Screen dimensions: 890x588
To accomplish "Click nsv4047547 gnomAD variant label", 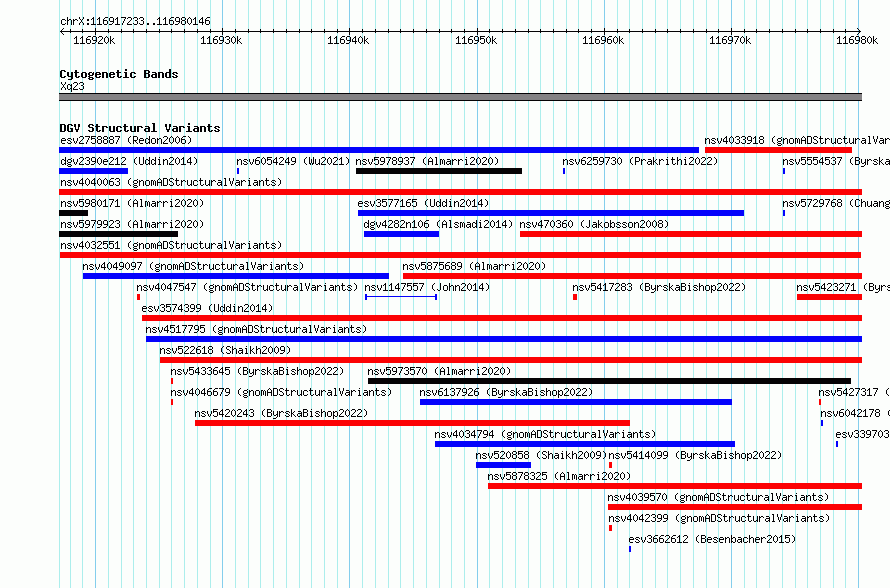I will (x=247, y=287).
